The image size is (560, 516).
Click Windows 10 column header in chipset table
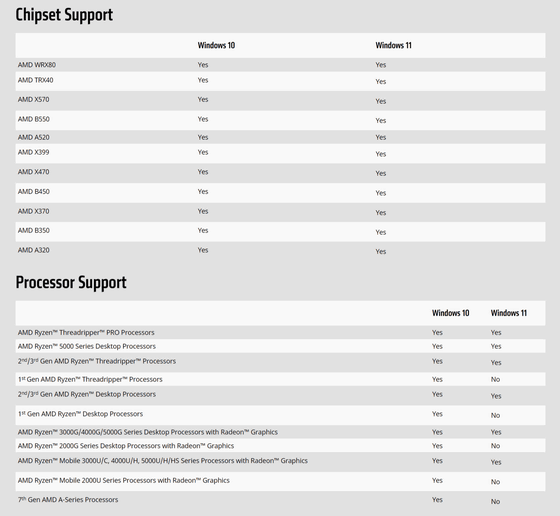point(216,45)
